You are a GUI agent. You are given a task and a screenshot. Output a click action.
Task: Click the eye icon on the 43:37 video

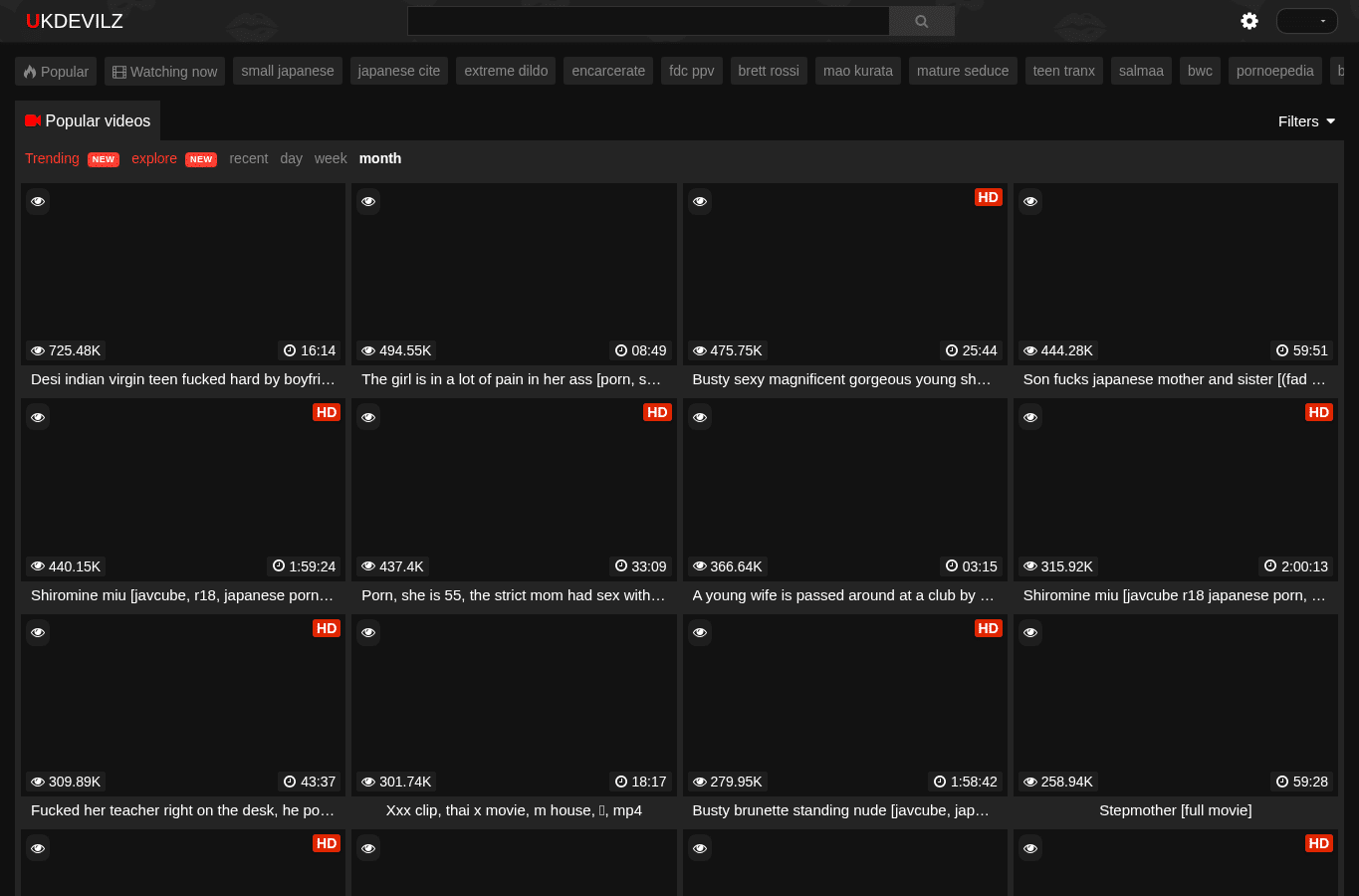pos(38,632)
